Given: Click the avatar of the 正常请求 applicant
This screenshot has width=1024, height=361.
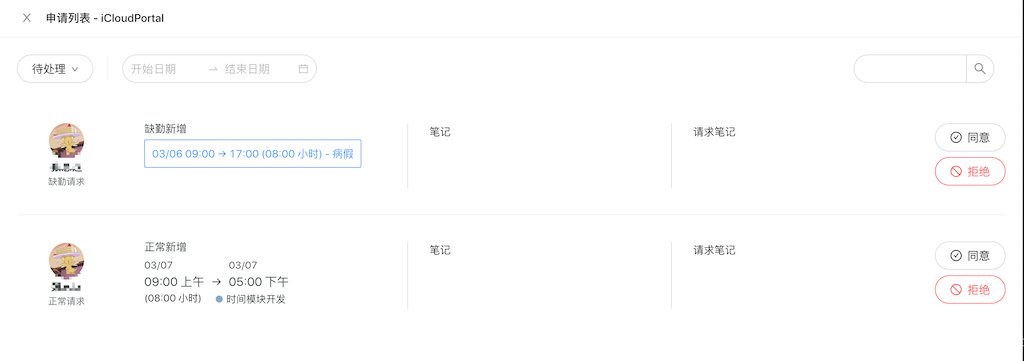Looking at the screenshot, I should pos(67,260).
